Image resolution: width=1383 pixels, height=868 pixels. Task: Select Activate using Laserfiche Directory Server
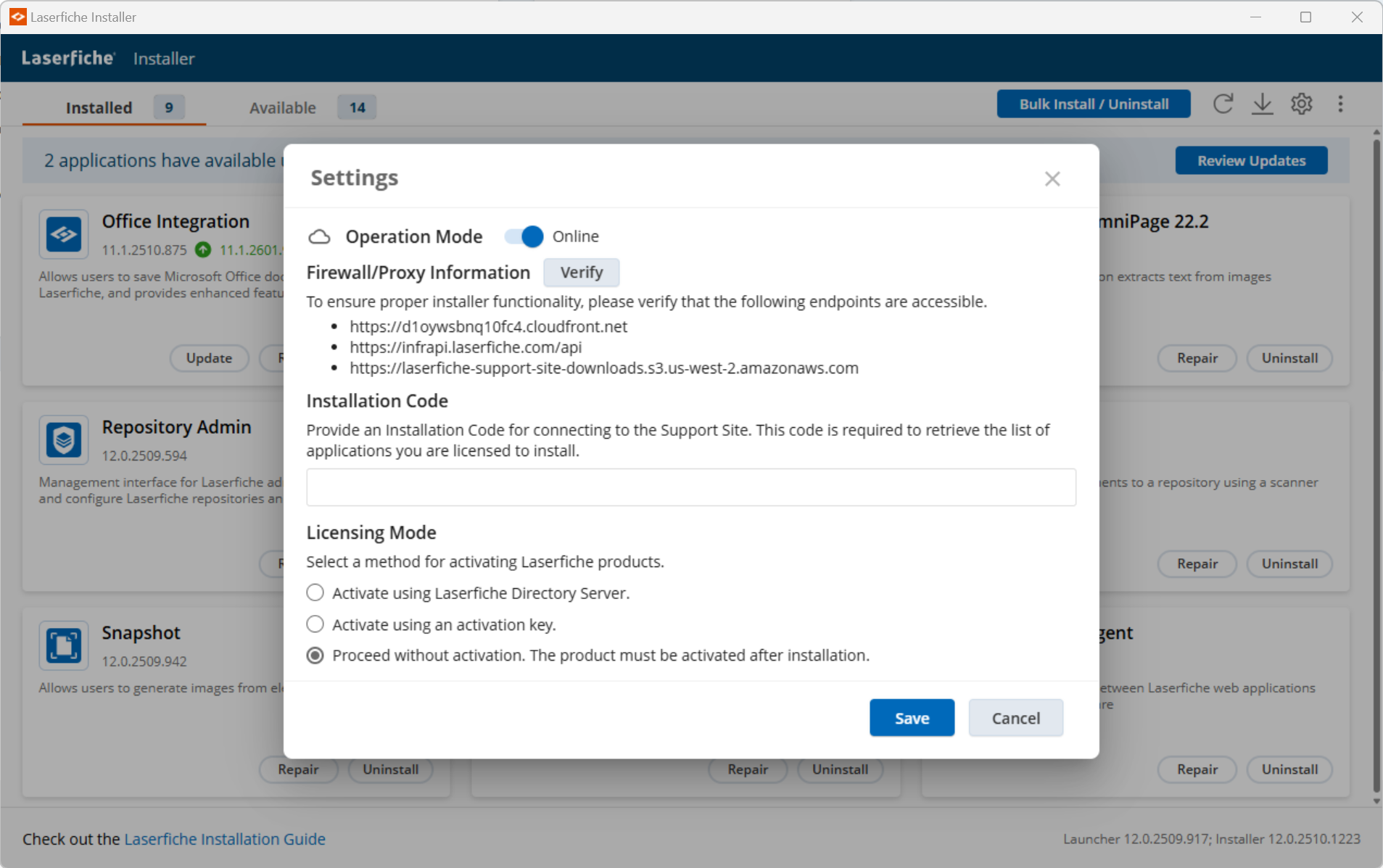click(x=315, y=592)
